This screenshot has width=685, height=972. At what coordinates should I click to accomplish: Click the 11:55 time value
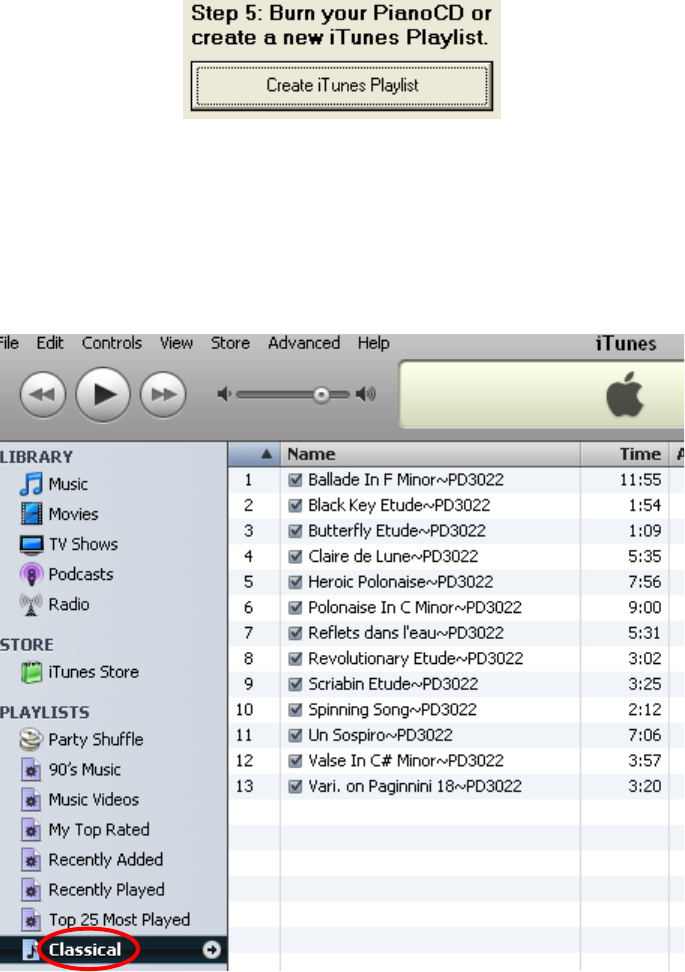[640, 480]
